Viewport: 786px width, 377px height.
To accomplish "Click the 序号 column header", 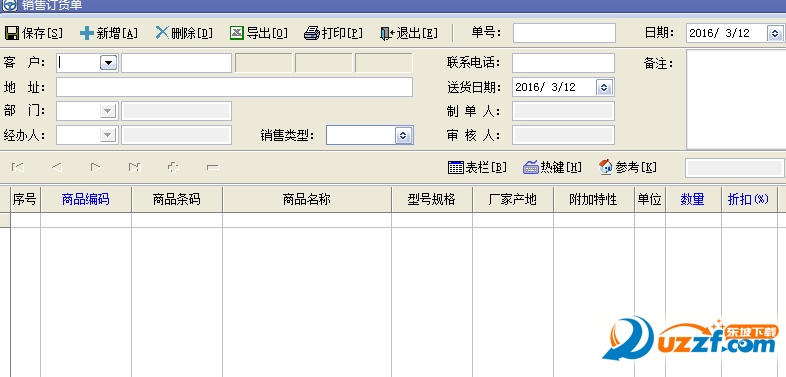I will [25, 200].
